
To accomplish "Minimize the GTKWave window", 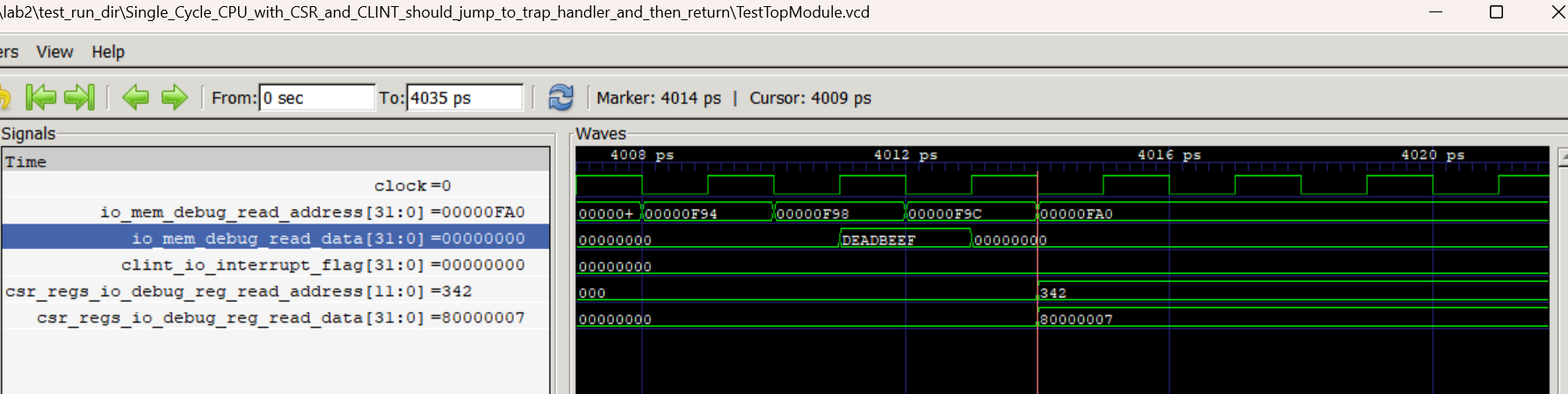I will click(x=1435, y=12).
